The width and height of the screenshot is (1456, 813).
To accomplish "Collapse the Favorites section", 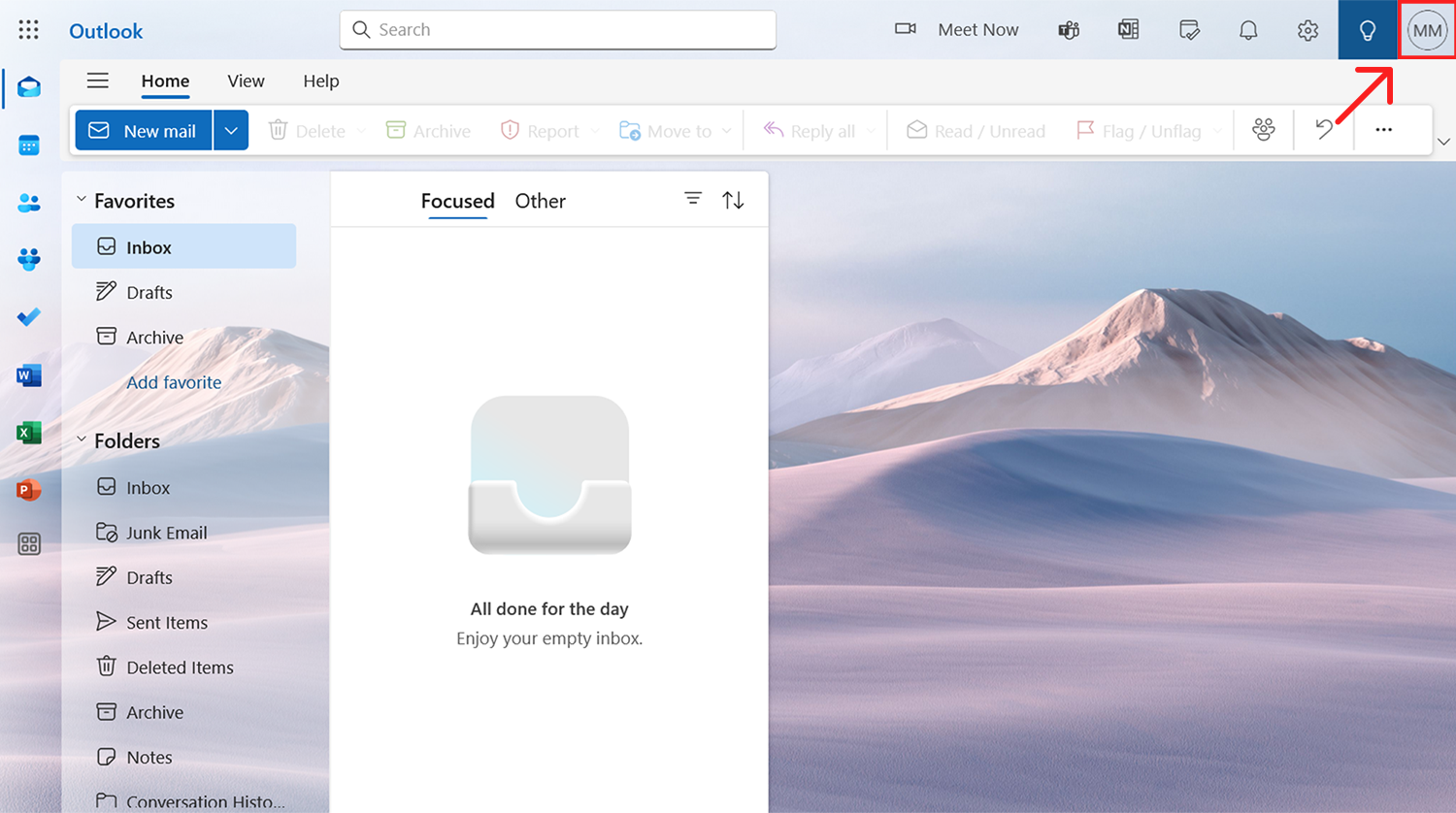I will [x=82, y=200].
